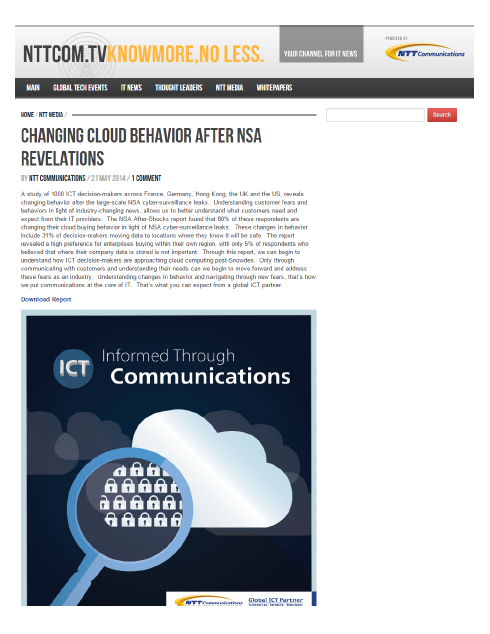Click the red Search button
The image size is (490, 634).
(442, 115)
